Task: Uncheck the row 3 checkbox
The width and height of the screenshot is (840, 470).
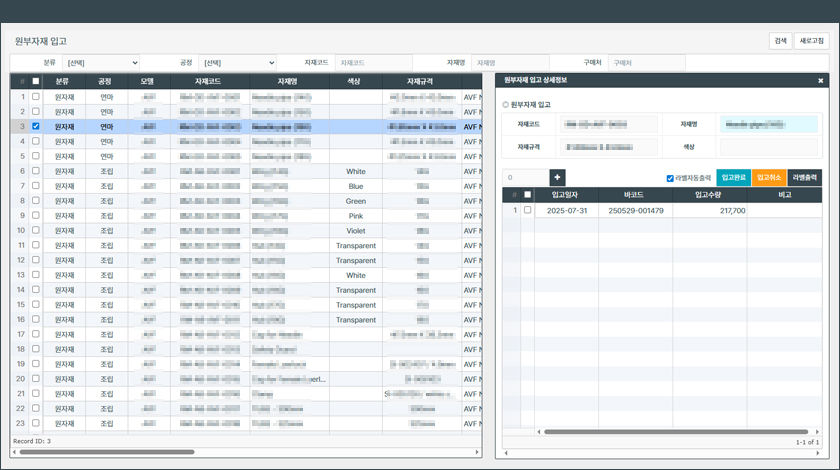Action: coord(36,127)
